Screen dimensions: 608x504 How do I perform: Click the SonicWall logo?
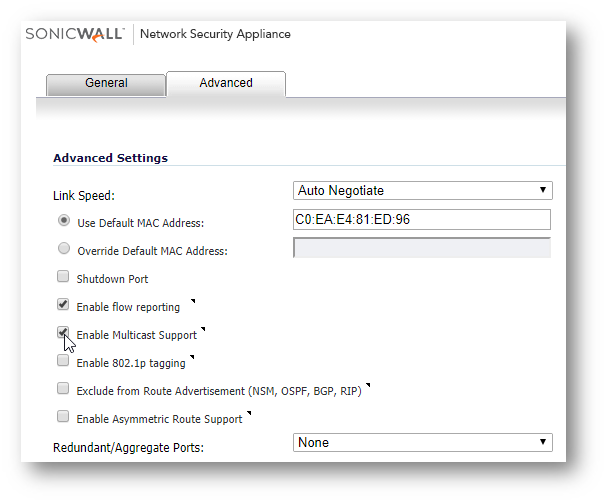coord(75,34)
